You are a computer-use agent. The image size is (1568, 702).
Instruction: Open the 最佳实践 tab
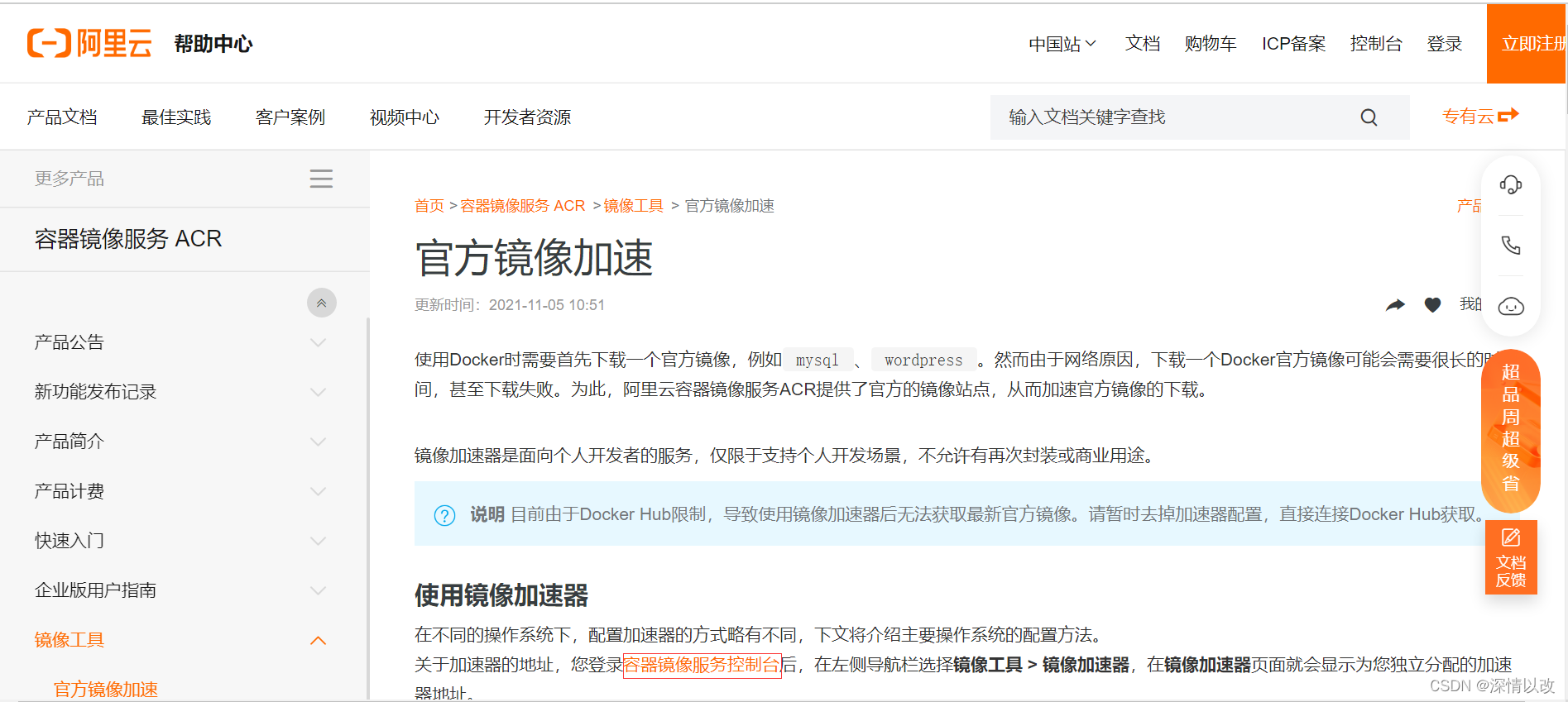176,117
